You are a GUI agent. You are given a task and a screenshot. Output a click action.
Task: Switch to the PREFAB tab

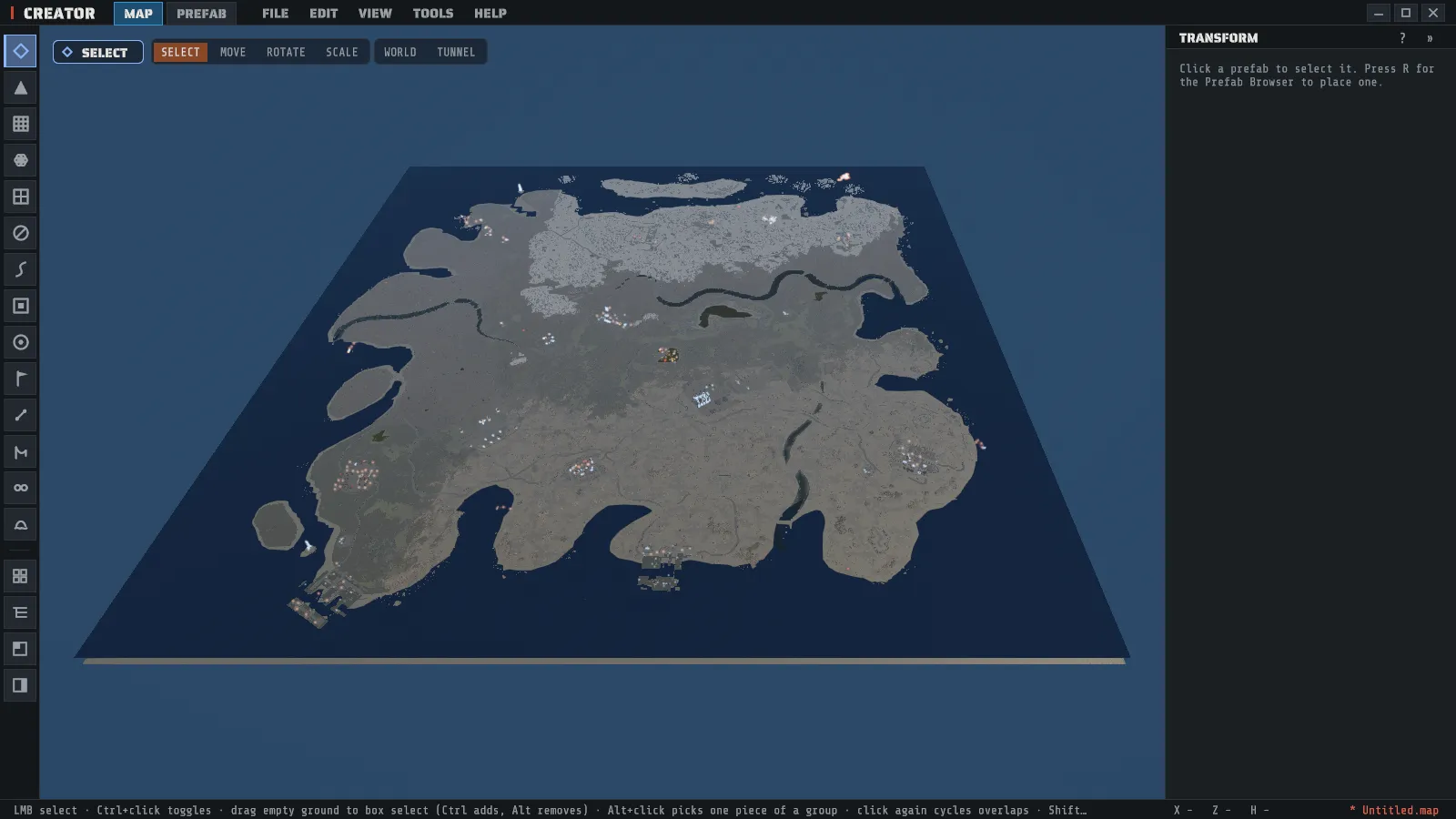(x=201, y=14)
